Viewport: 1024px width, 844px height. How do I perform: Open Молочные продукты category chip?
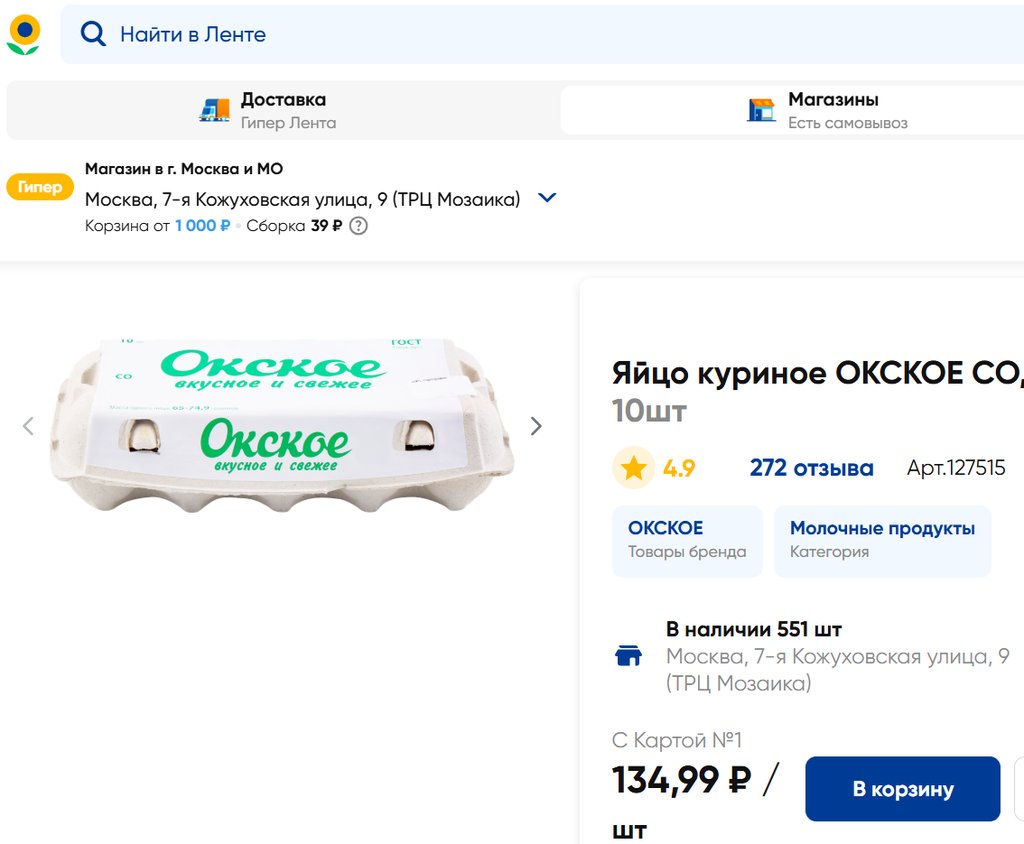tap(882, 540)
